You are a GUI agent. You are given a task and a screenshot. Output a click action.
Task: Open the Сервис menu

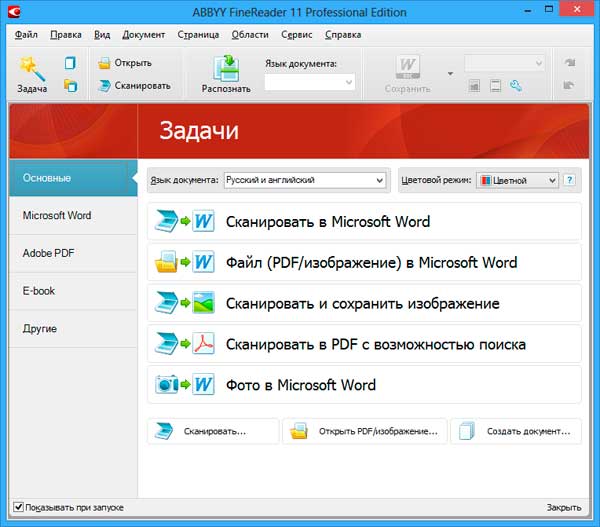(297, 34)
